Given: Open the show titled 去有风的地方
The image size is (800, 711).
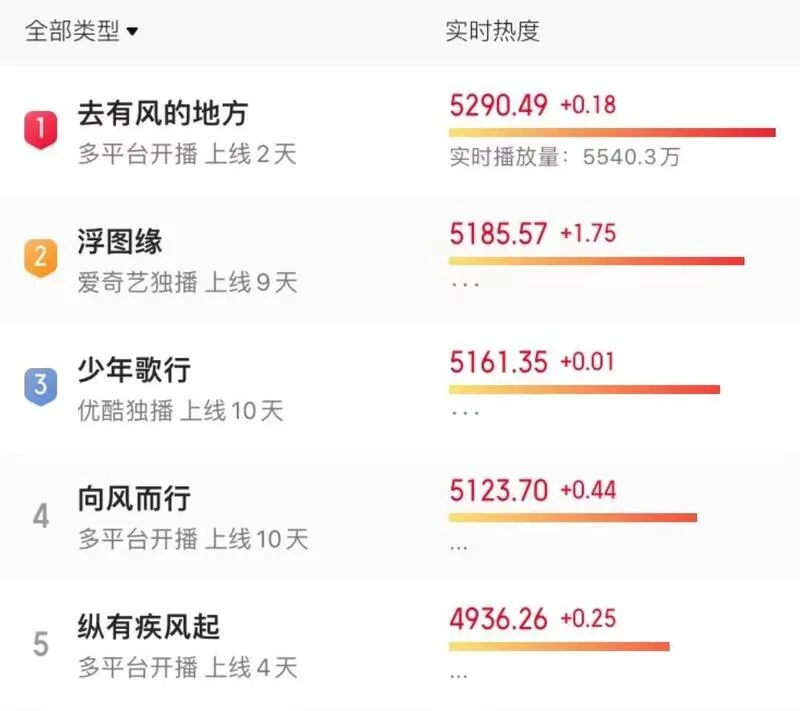Looking at the screenshot, I should (x=163, y=113).
